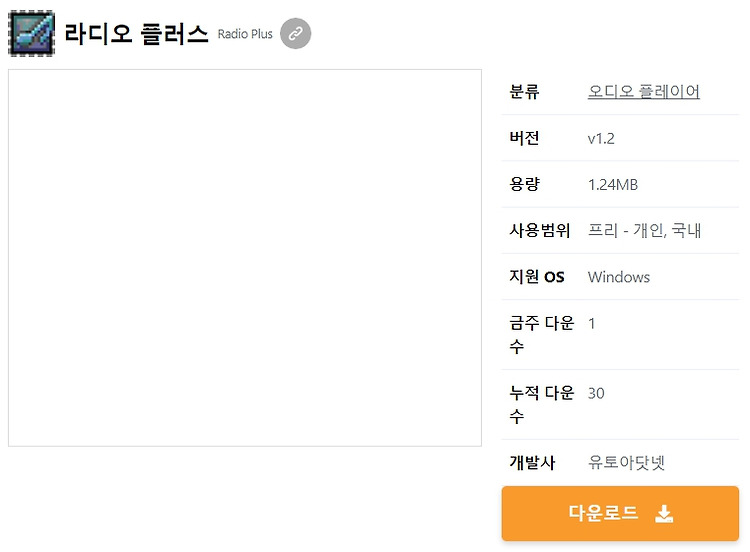
Task: Copy link using the chain icon
Action: click(x=296, y=33)
